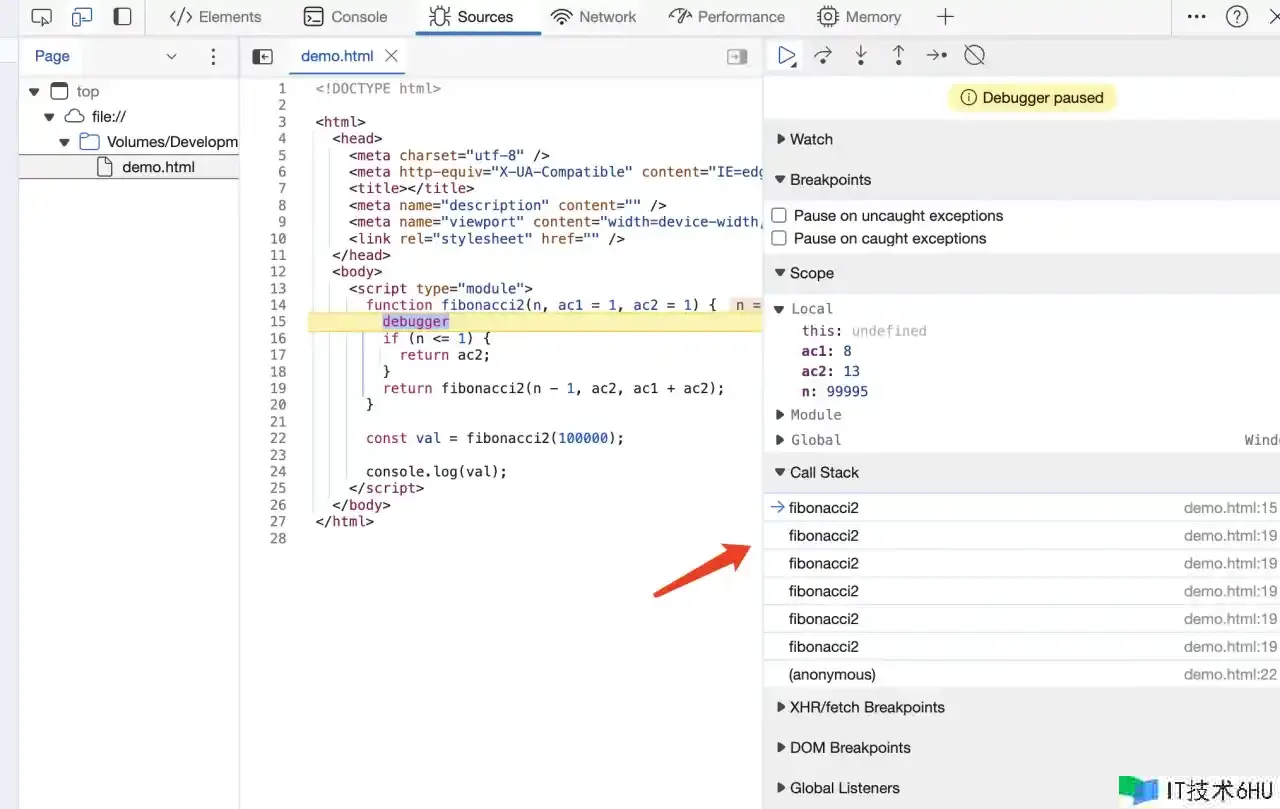Collapse the file:// tree node
1280x809 pixels.
[49, 117]
